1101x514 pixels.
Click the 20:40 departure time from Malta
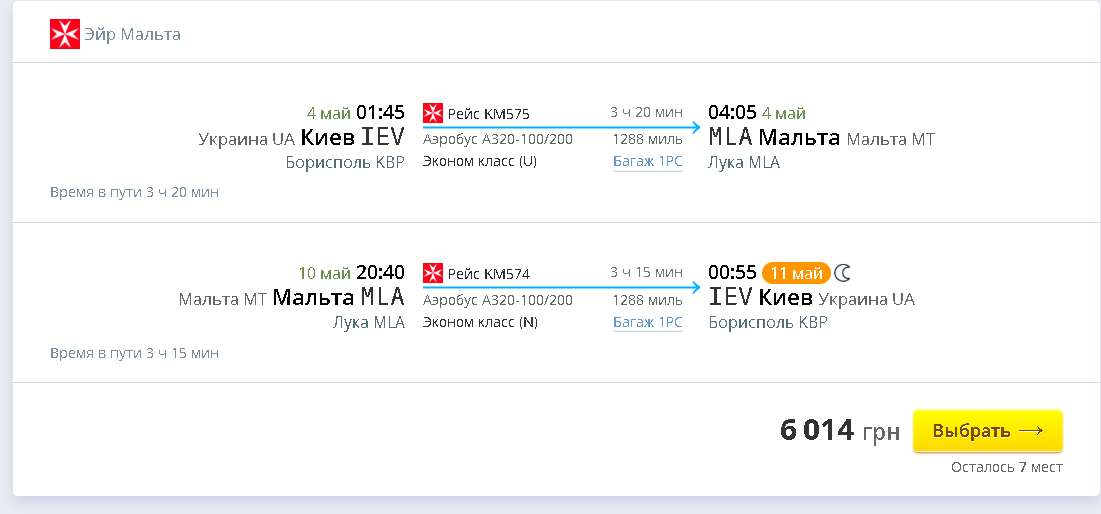tap(380, 272)
